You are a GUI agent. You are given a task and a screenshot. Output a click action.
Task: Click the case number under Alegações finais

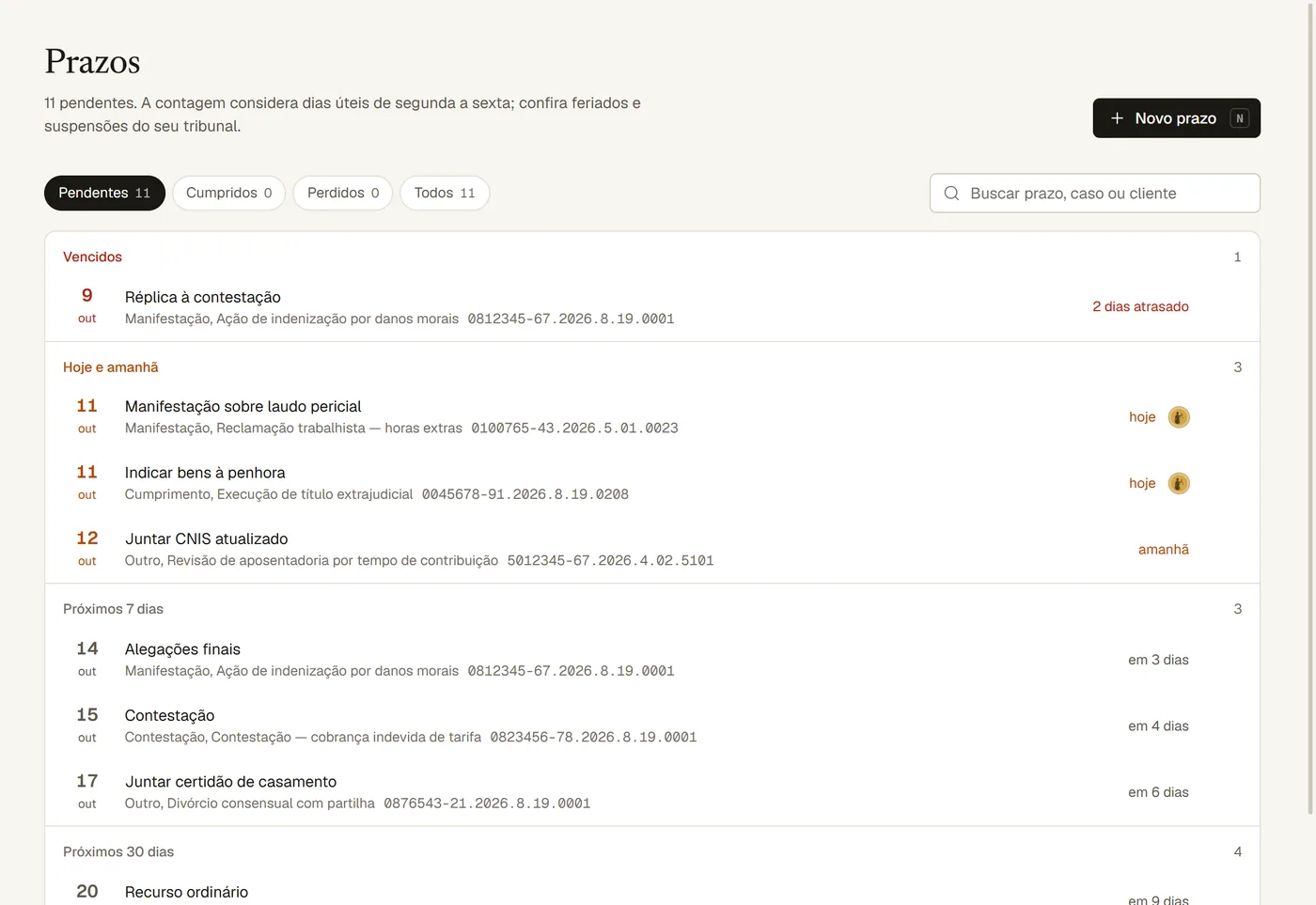pos(572,671)
